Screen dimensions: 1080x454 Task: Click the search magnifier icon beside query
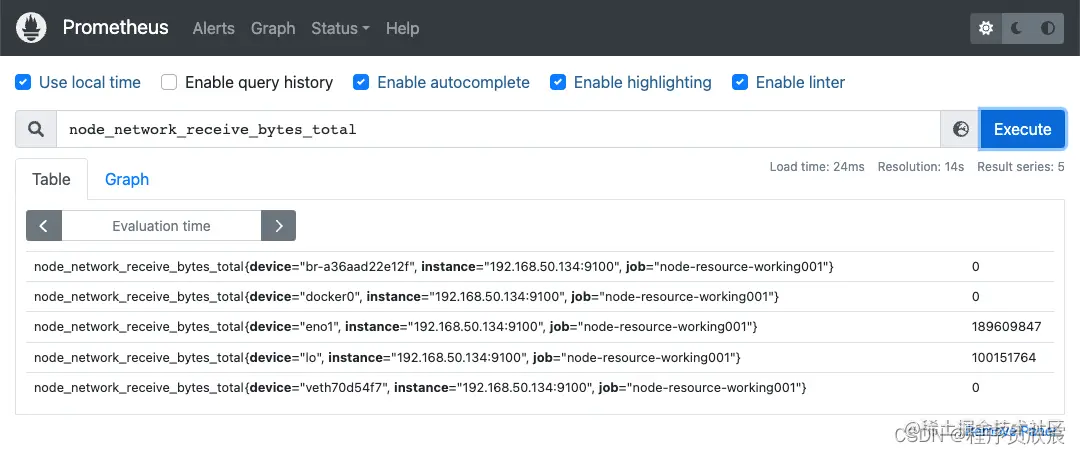click(36, 129)
